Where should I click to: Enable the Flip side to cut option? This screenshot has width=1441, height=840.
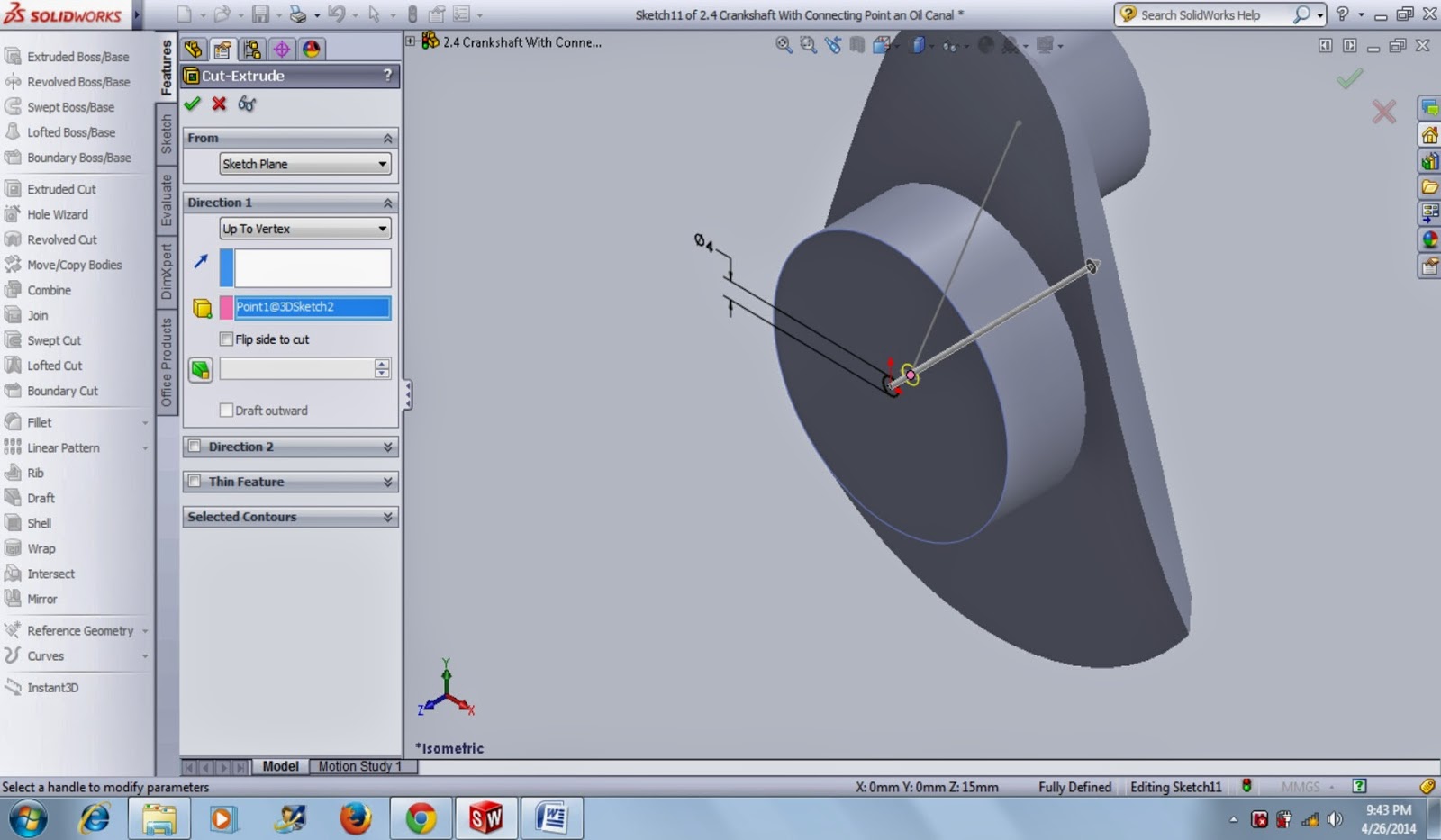pyautogui.click(x=226, y=339)
